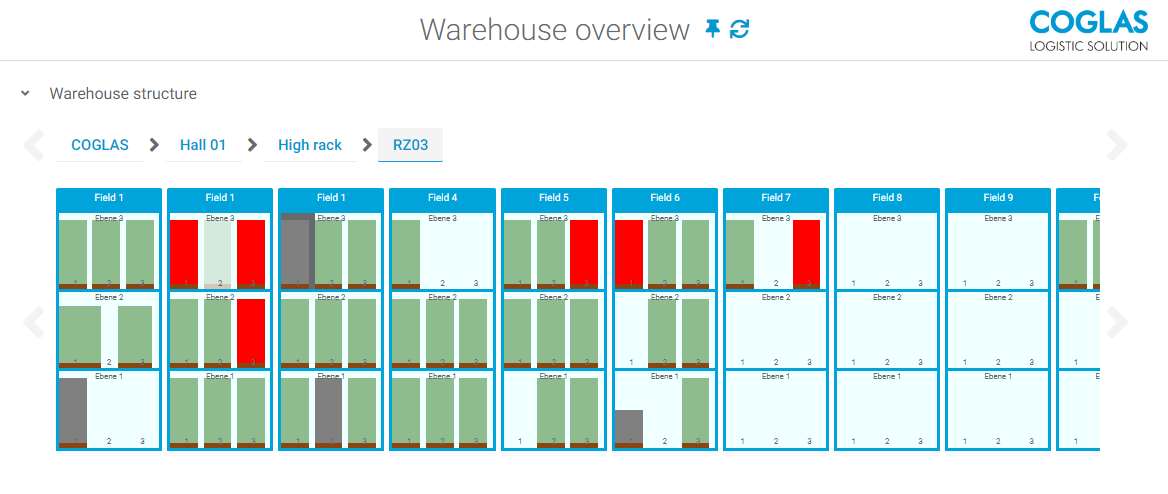The width and height of the screenshot is (1168, 494).
Task: Select the RZ03 breadcrumb tab
Action: 410,145
